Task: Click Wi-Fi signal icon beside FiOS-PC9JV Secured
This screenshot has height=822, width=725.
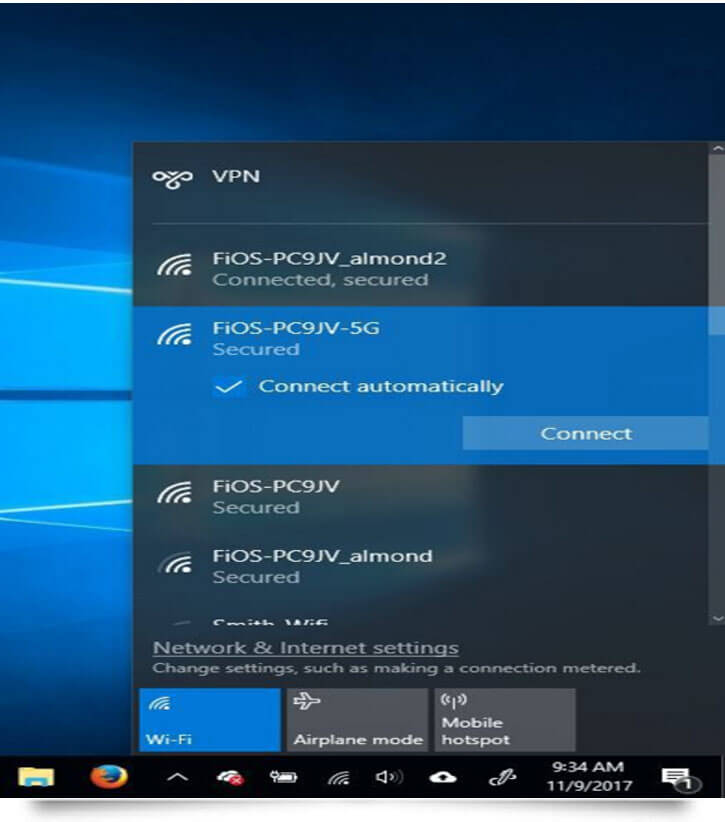Action: [x=175, y=493]
